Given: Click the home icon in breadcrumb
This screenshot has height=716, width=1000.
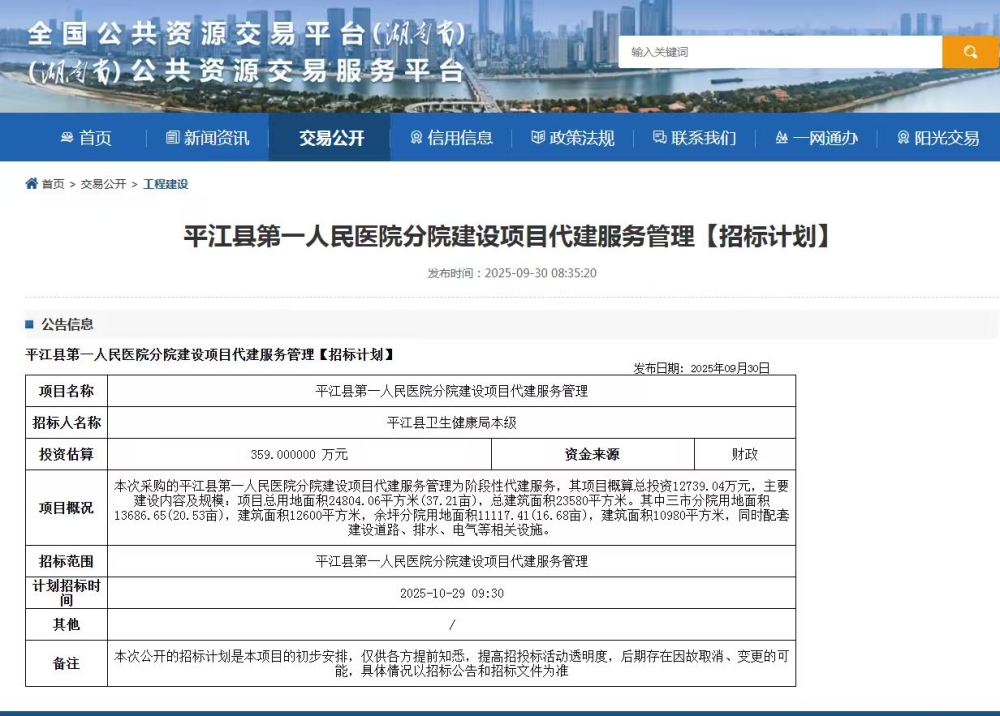Looking at the screenshot, I should pos(32,184).
